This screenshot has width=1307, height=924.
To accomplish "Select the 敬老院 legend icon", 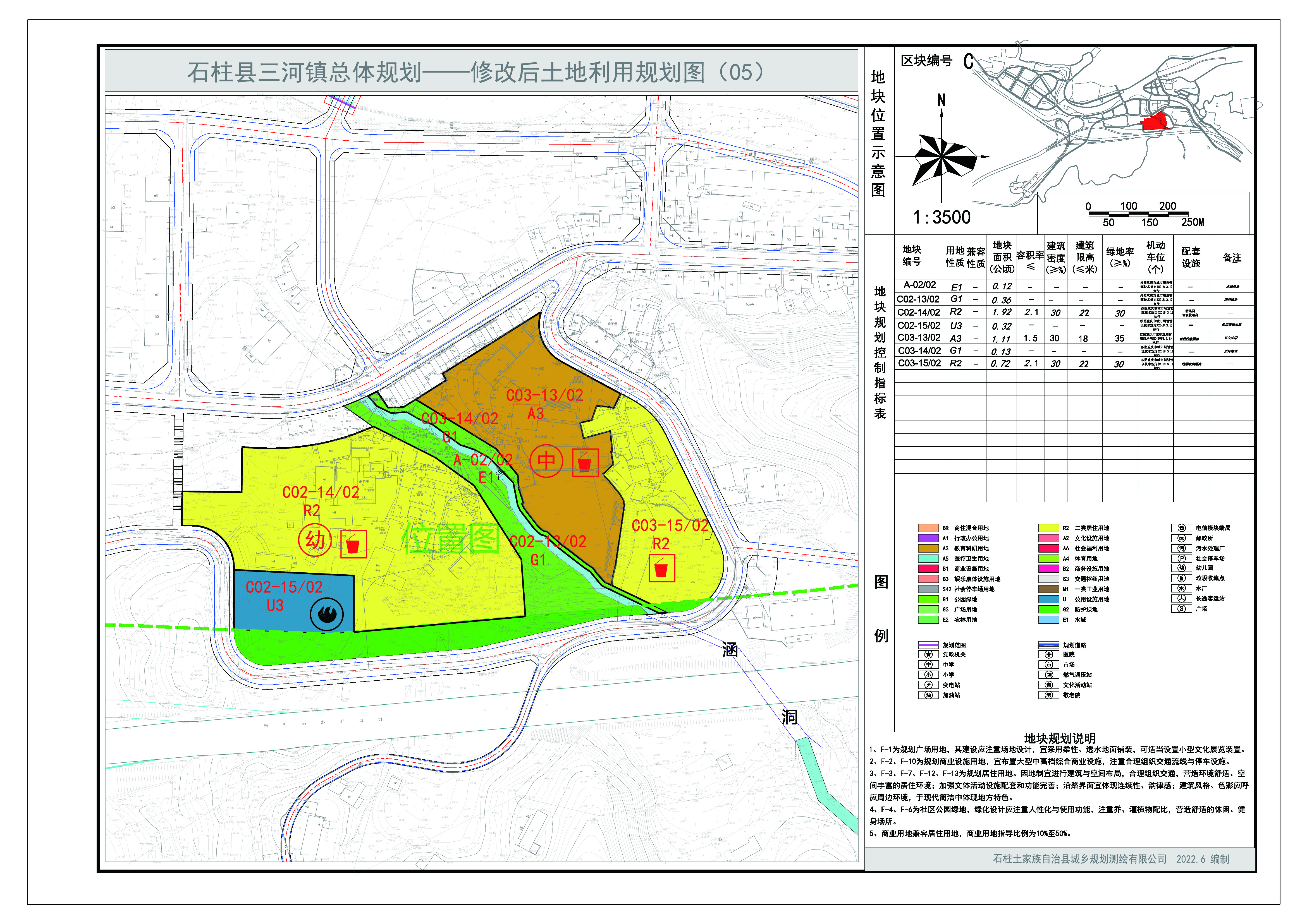I will (x=1048, y=695).
